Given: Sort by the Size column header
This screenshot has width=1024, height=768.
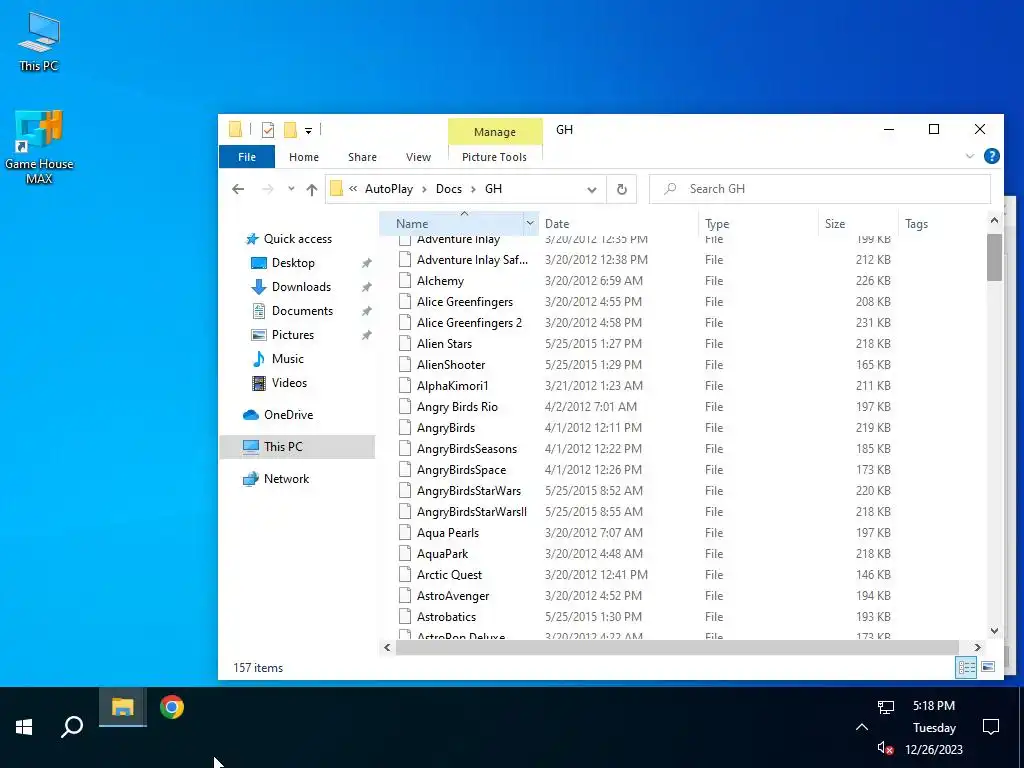Looking at the screenshot, I should pos(857,223).
